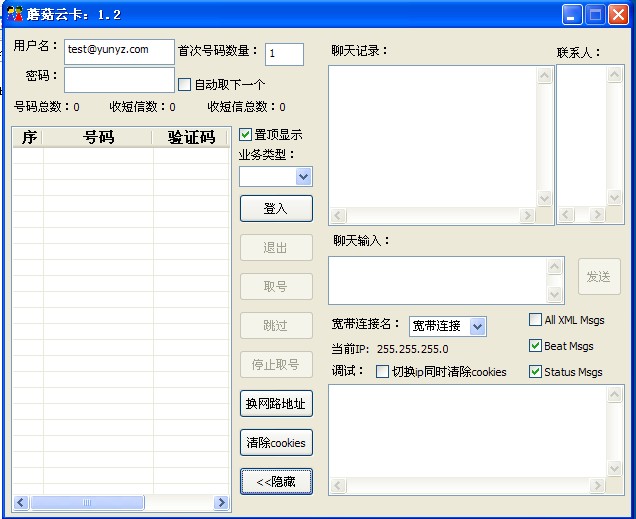Focus the 密码 input field

[x=119, y=80]
